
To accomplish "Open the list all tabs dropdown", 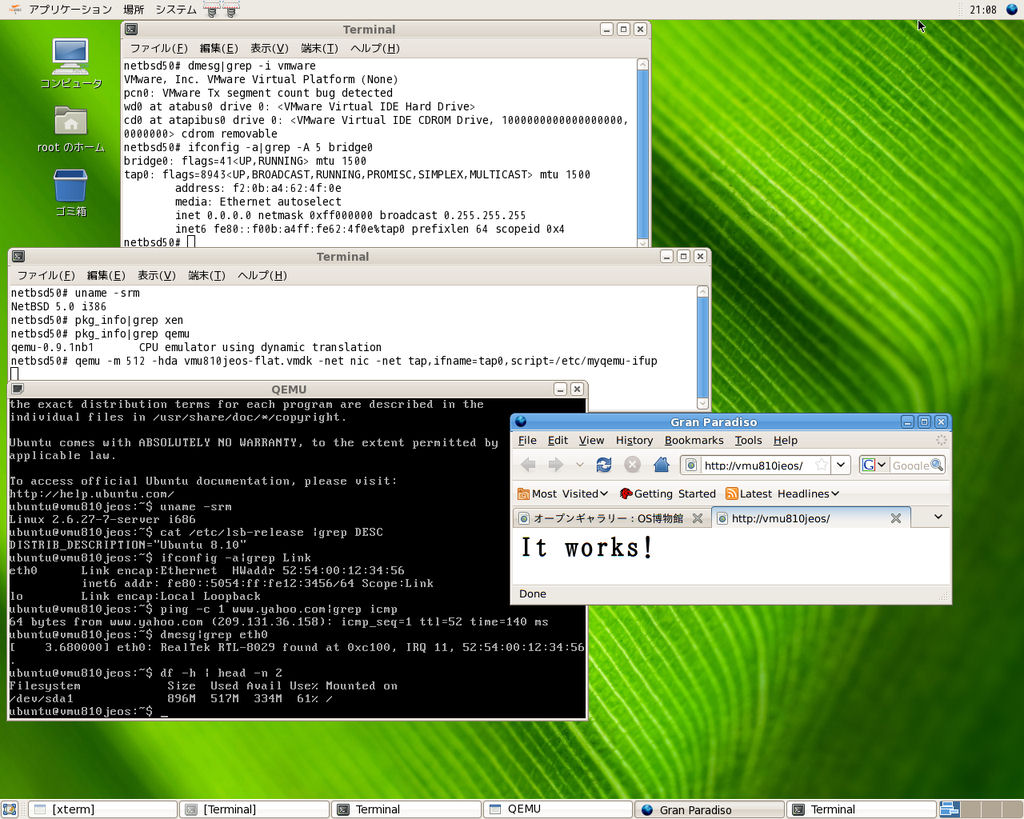I will [x=938, y=517].
